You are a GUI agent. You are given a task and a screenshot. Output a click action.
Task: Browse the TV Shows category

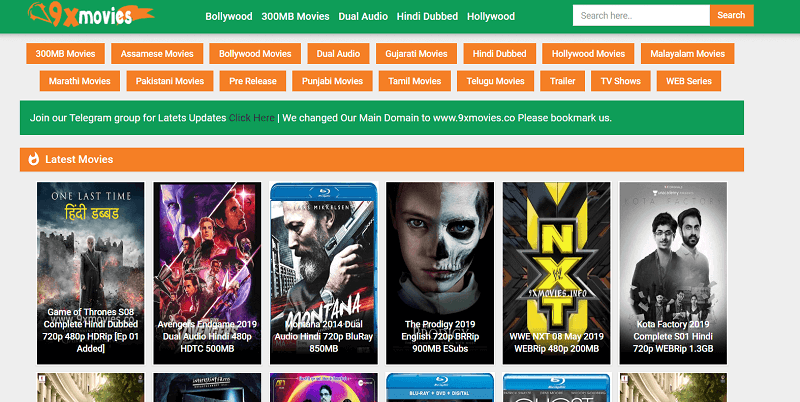point(620,81)
